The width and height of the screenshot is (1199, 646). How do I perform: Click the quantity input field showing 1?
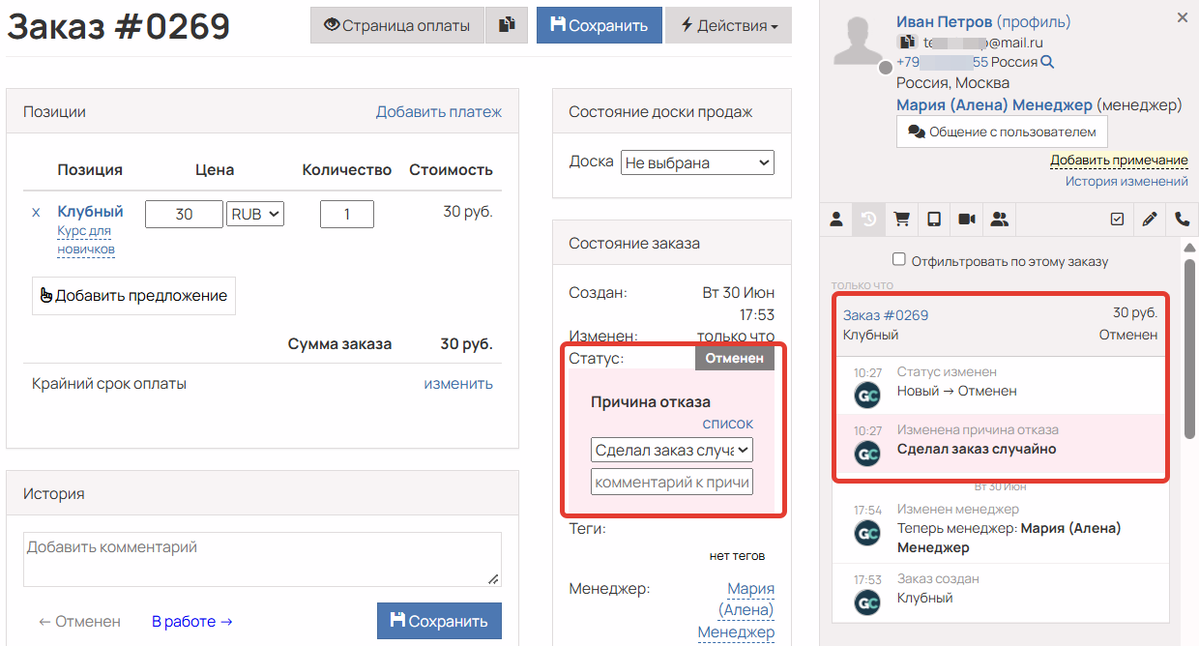click(346, 214)
